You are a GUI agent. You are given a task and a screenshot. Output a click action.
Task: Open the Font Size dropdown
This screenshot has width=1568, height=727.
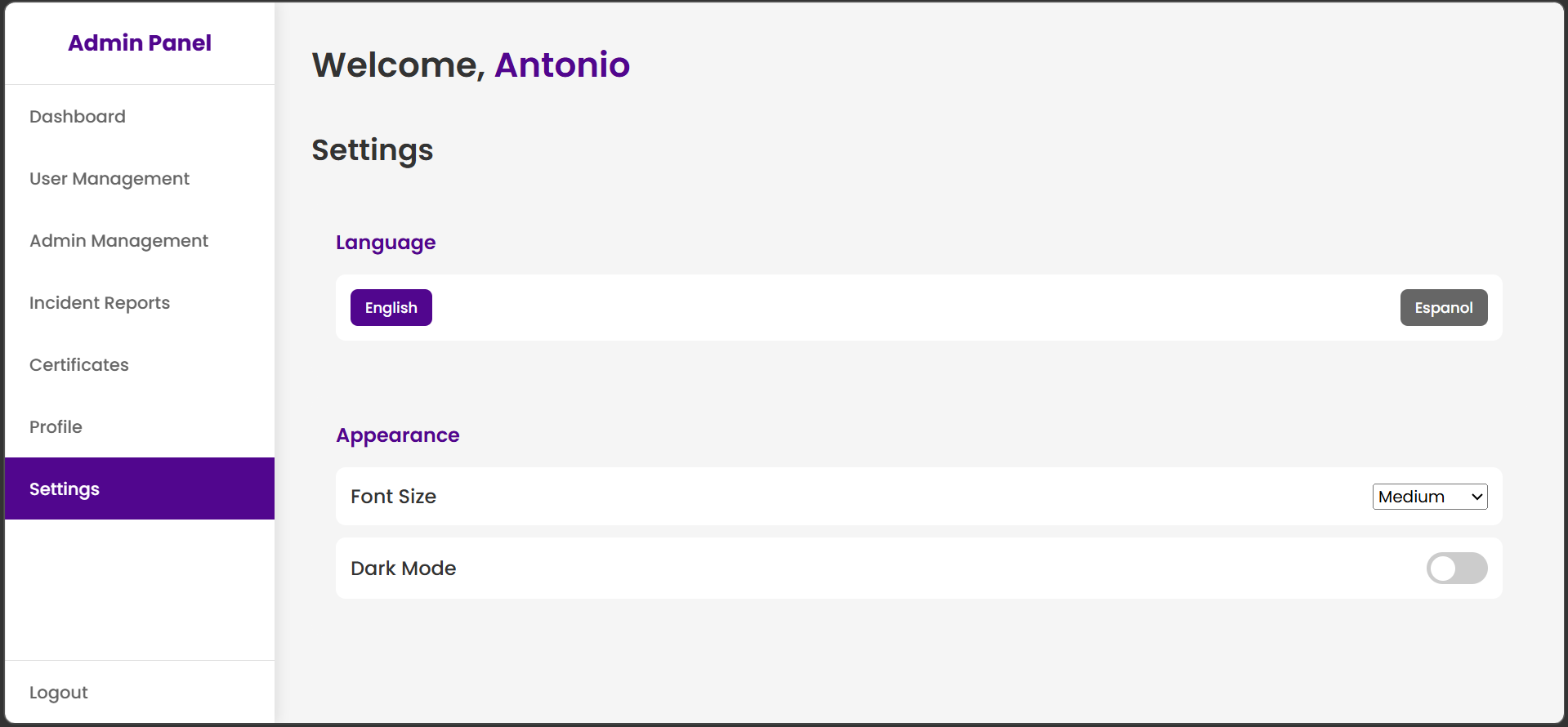tap(1420, 497)
